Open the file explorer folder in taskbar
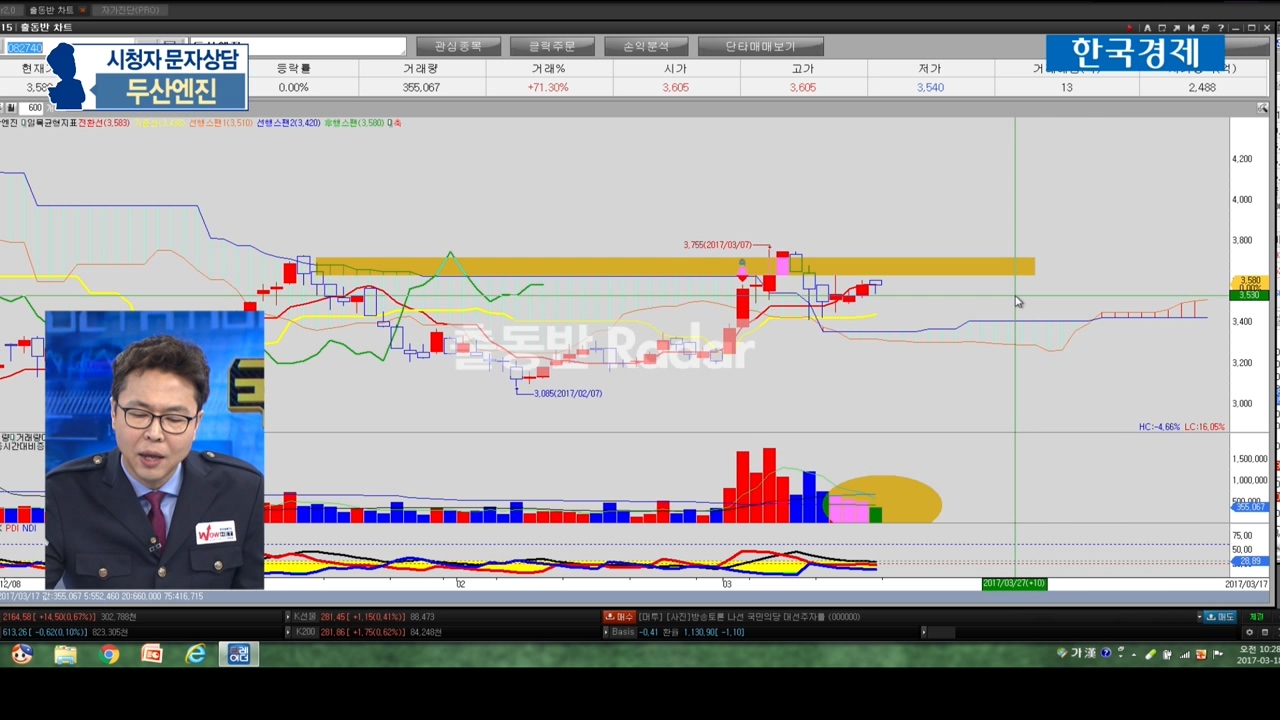The image size is (1280, 720). click(x=66, y=654)
